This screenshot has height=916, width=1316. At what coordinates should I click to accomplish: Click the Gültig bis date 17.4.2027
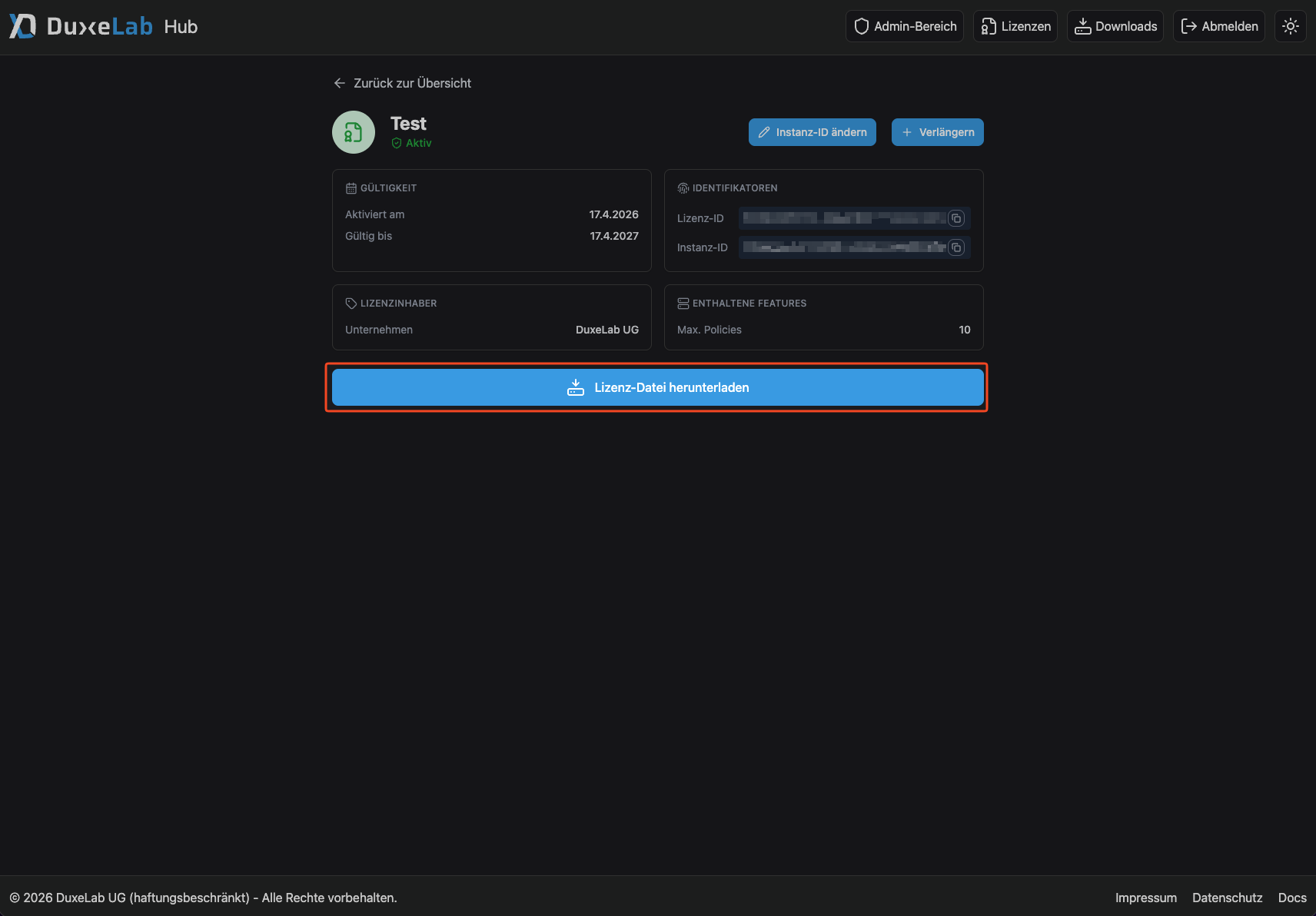pyautogui.click(x=614, y=236)
